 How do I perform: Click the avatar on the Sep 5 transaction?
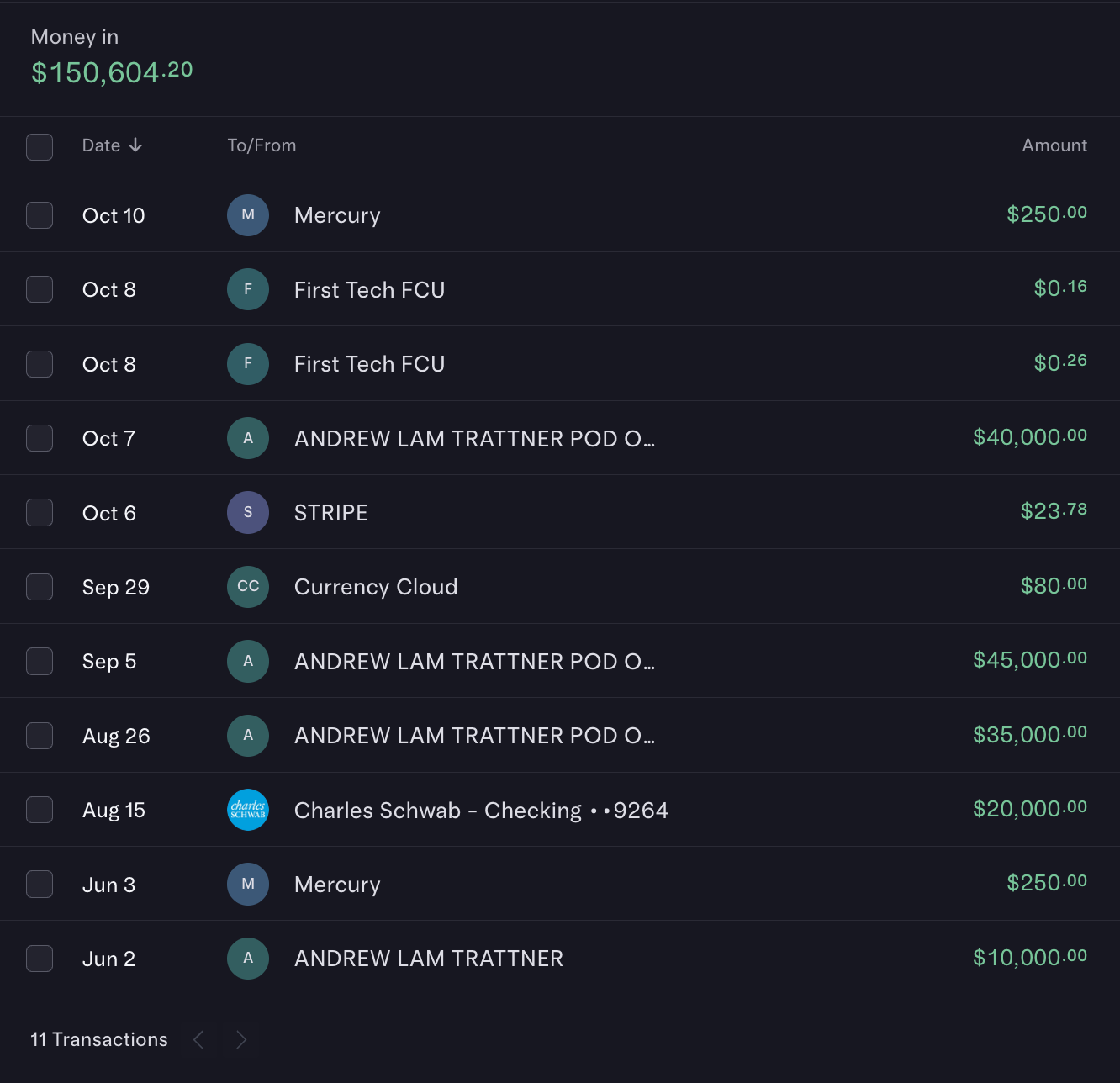tap(248, 661)
